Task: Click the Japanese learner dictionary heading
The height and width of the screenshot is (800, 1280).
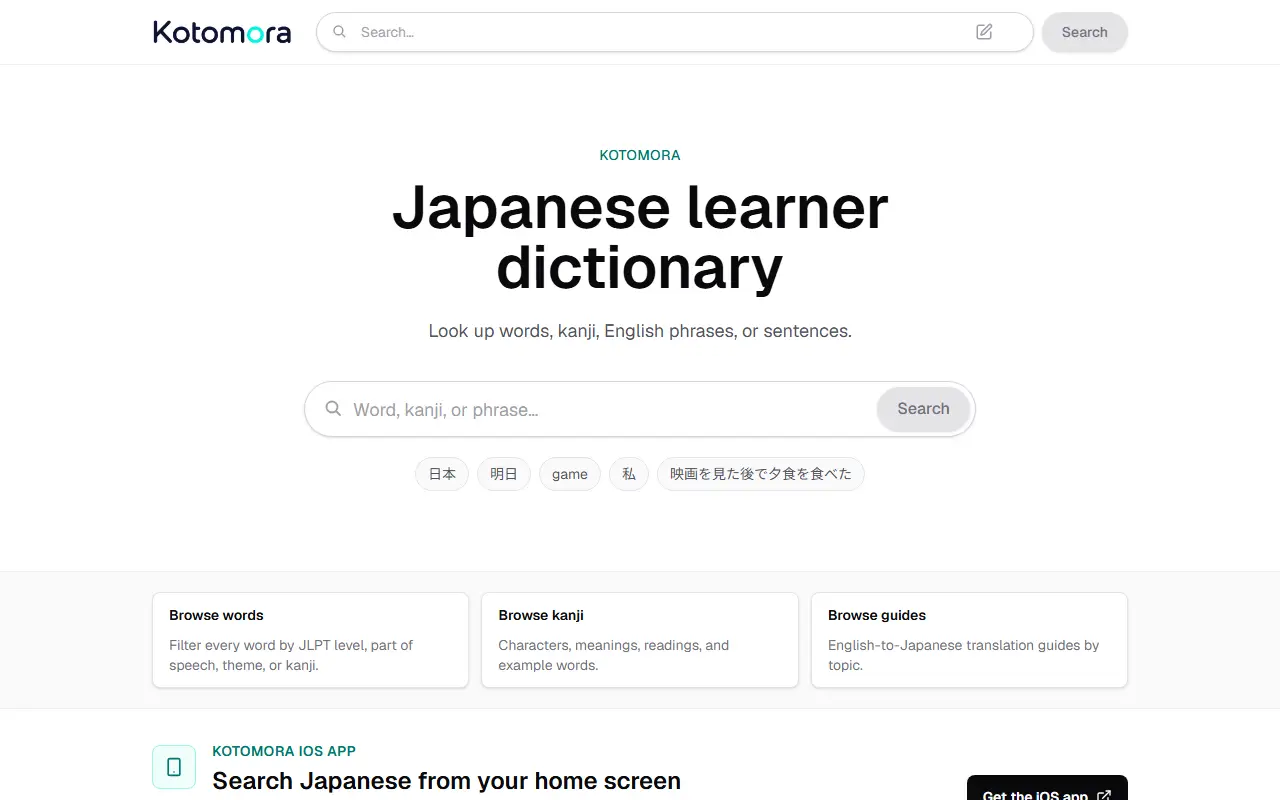Action: tap(640, 237)
